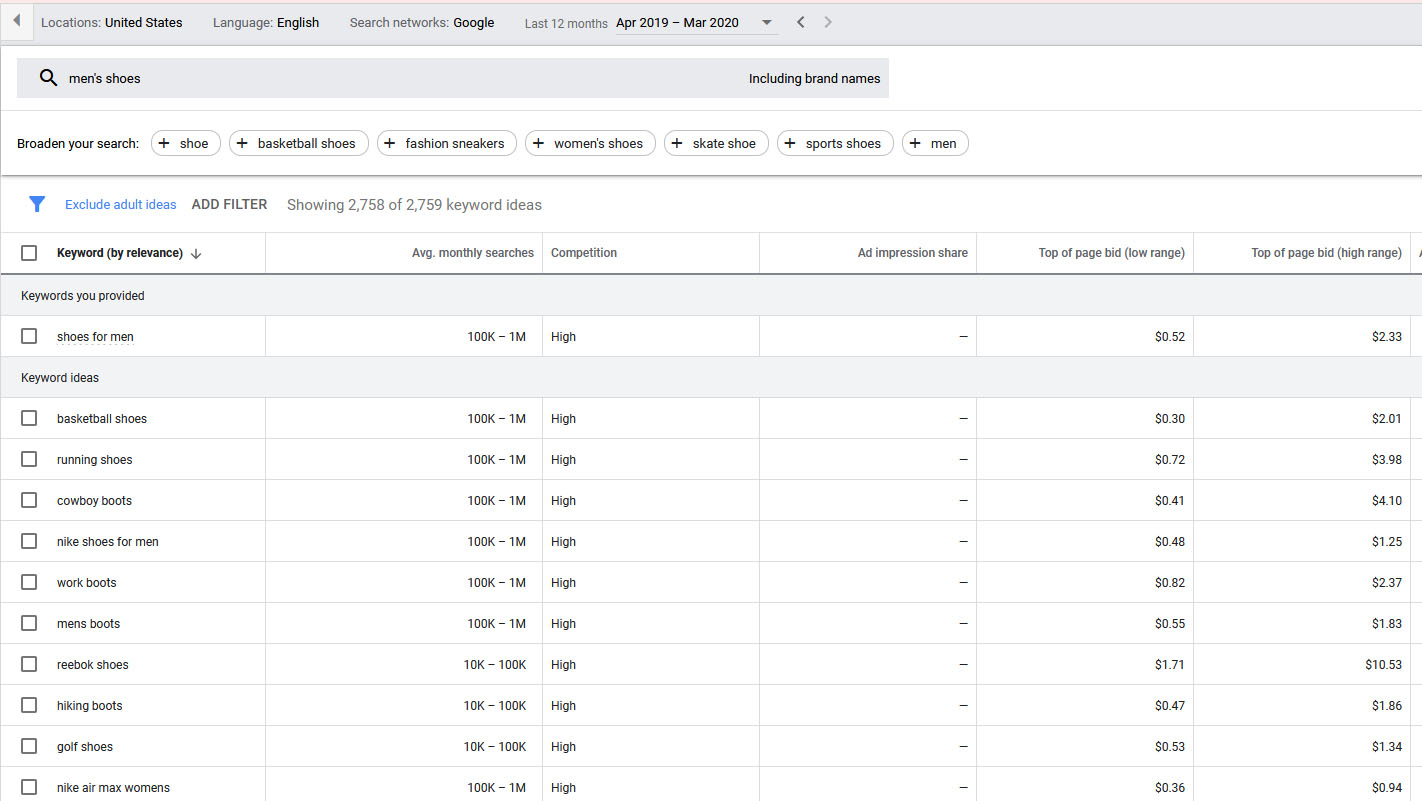Check the 'reebok shoes' row
The width and height of the screenshot is (1422, 801).
[29, 664]
